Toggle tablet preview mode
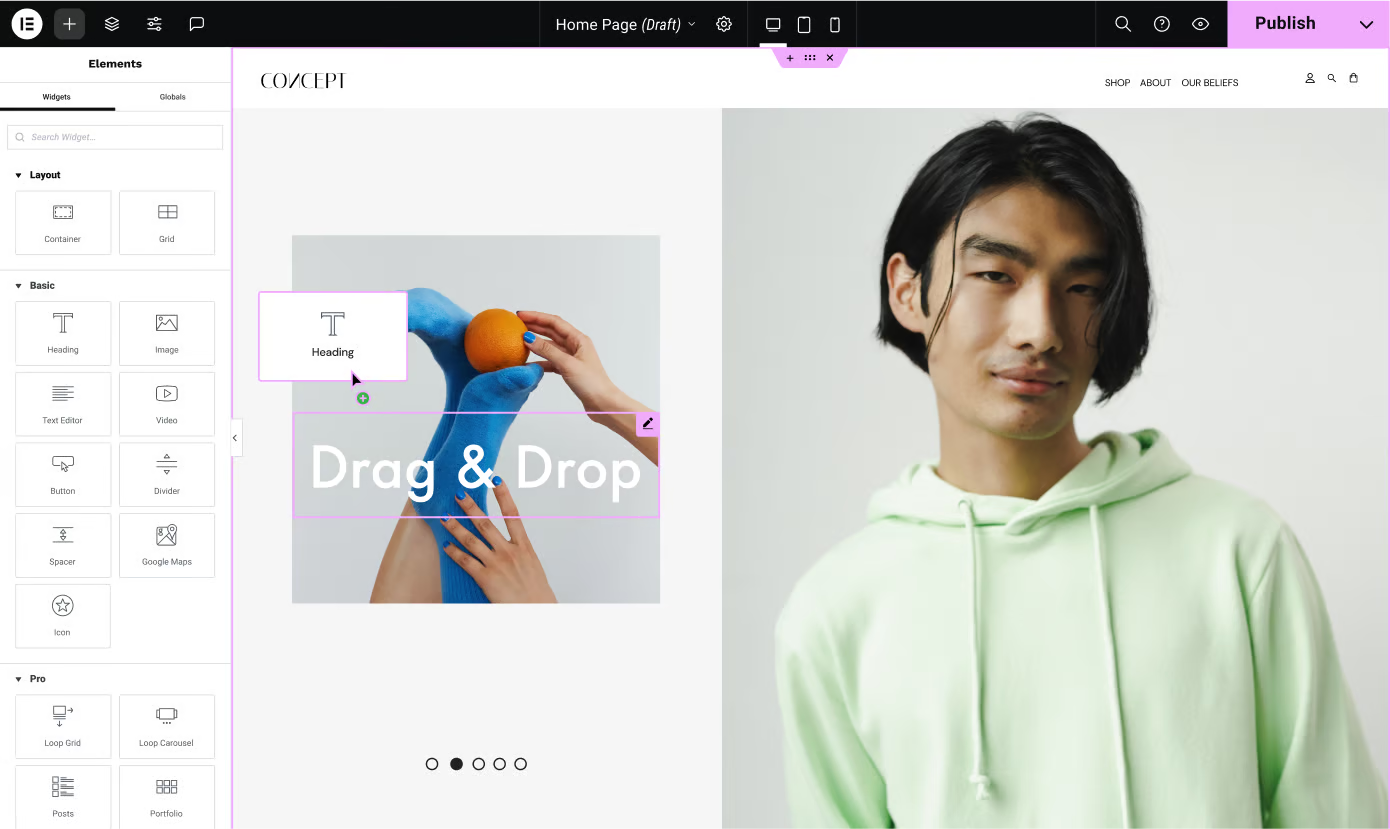 (x=804, y=23)
